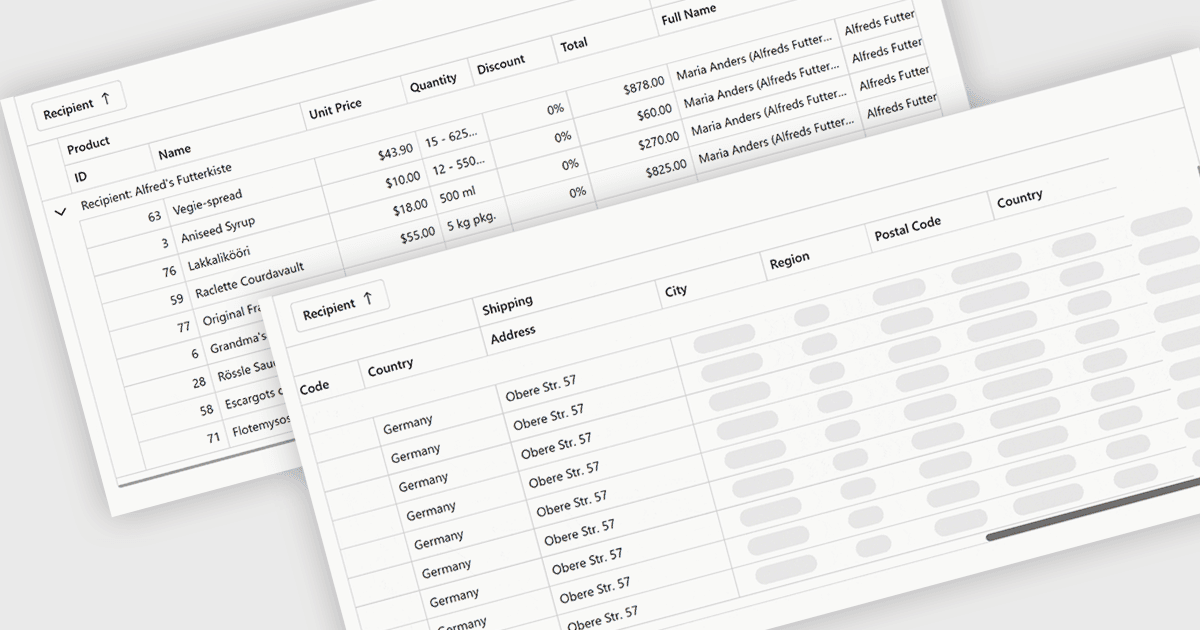Click the $43.90 unit price cell
Image resolution: width=1200 pixels, height=630 pixels.
(395, 152)
